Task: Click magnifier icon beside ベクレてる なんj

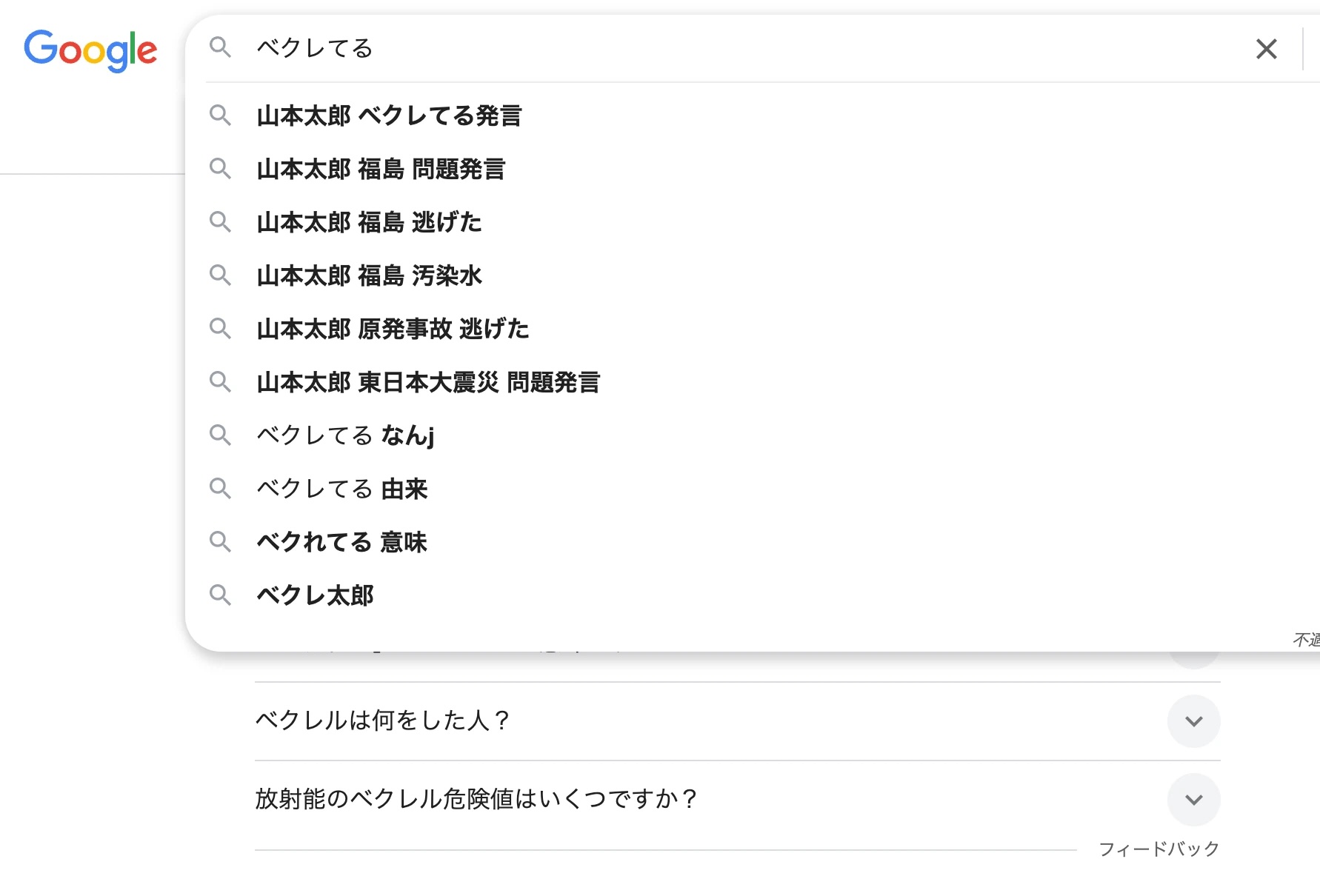Action: 220,435
